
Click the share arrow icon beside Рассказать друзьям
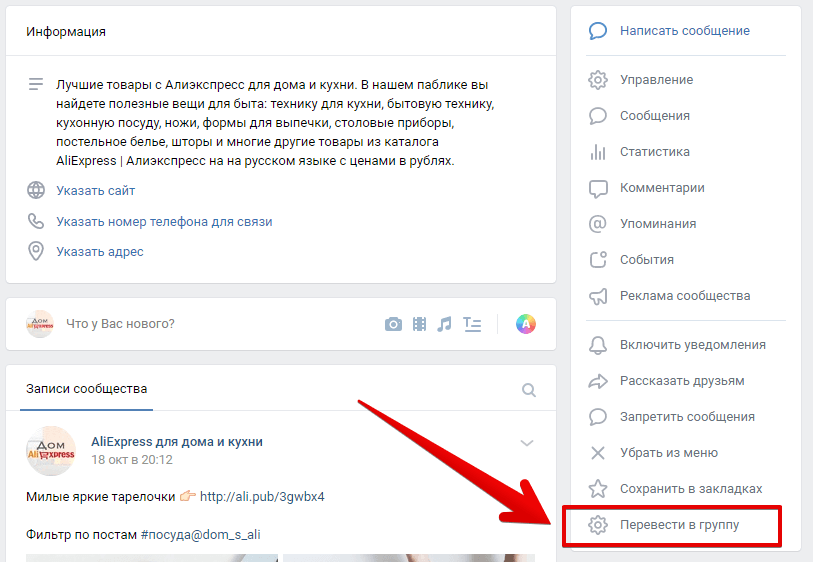point(597,381)
